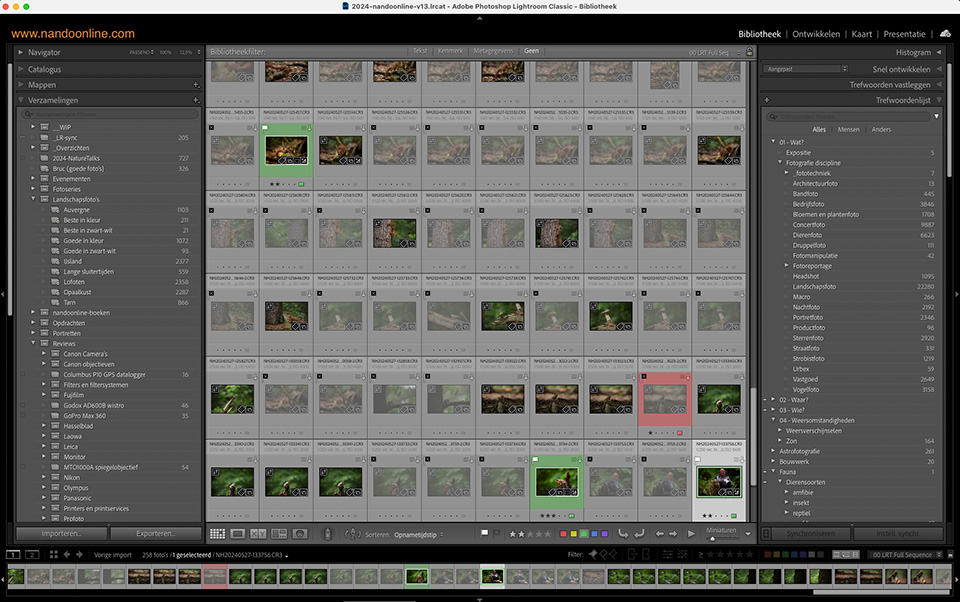Filter by flagged photos in filmstrip
The image size is (960, 602).
pyautogui.click(x=593, y=554)
